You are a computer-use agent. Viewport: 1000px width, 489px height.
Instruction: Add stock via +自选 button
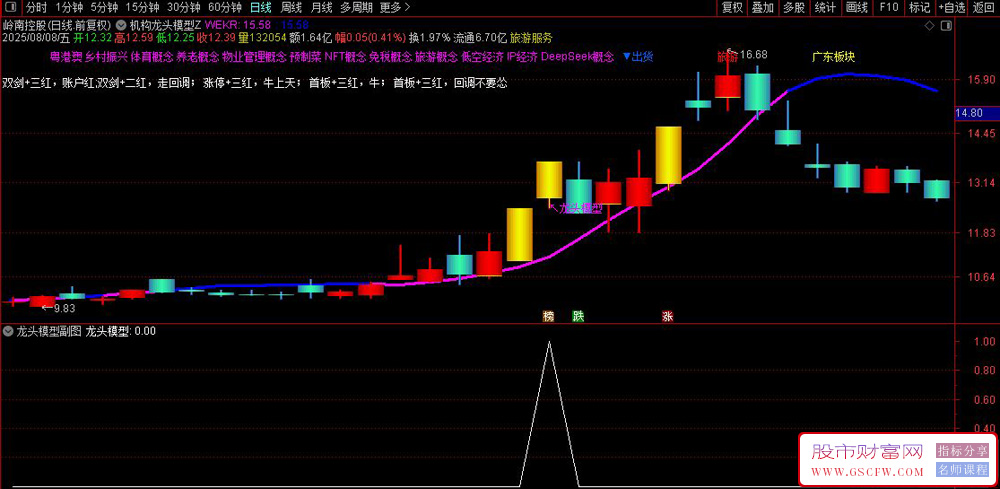[x=952, y=8]
